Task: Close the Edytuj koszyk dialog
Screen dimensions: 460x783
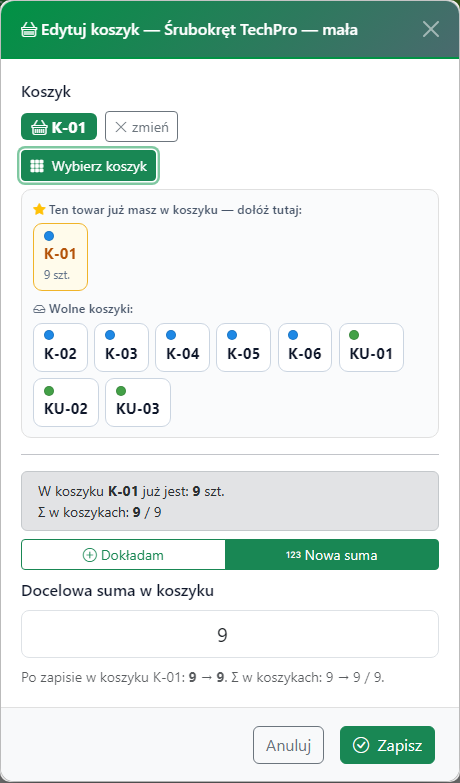Action: tap(431, 29)
